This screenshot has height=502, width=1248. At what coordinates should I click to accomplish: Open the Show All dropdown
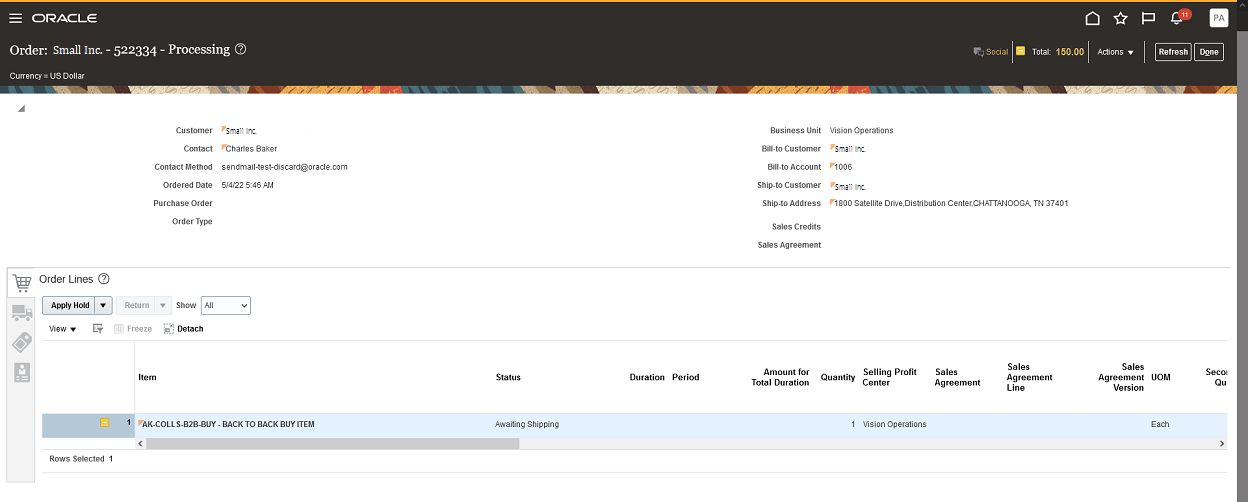pyautogui.click(x=226, y=305)
